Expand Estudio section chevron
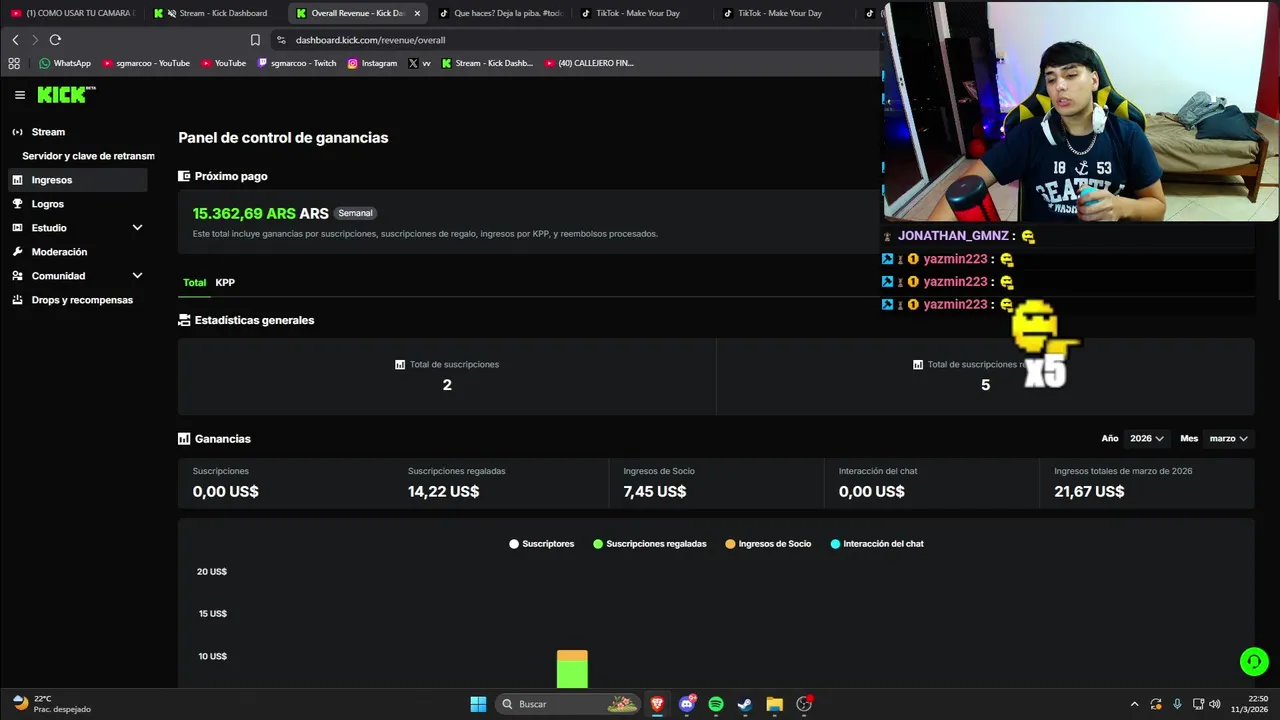The image size is (1280, 720). click(137, 228)
